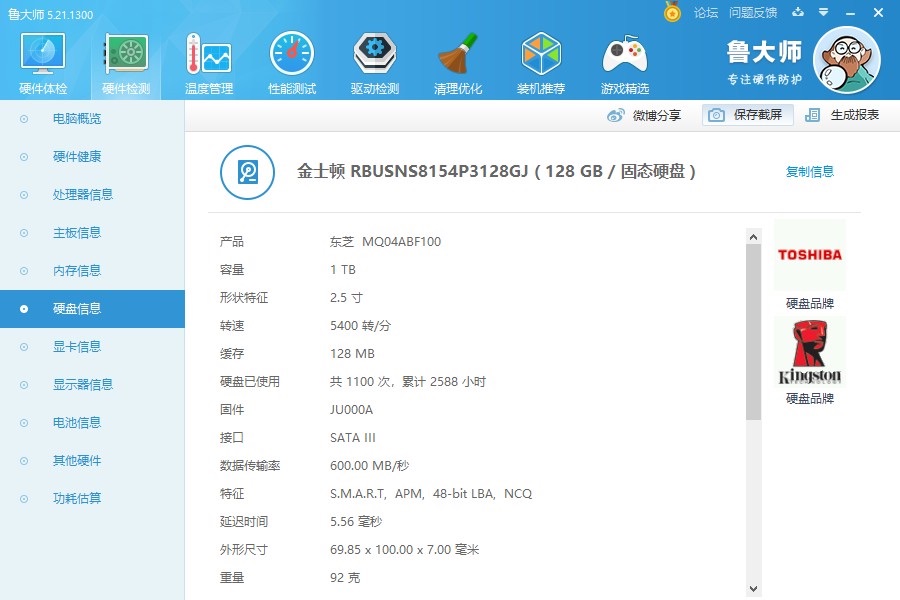Open 问题反馈 feedback link
Image resolution: width=900 pixels, height=600 pixels.
click(x=753, y=13)
